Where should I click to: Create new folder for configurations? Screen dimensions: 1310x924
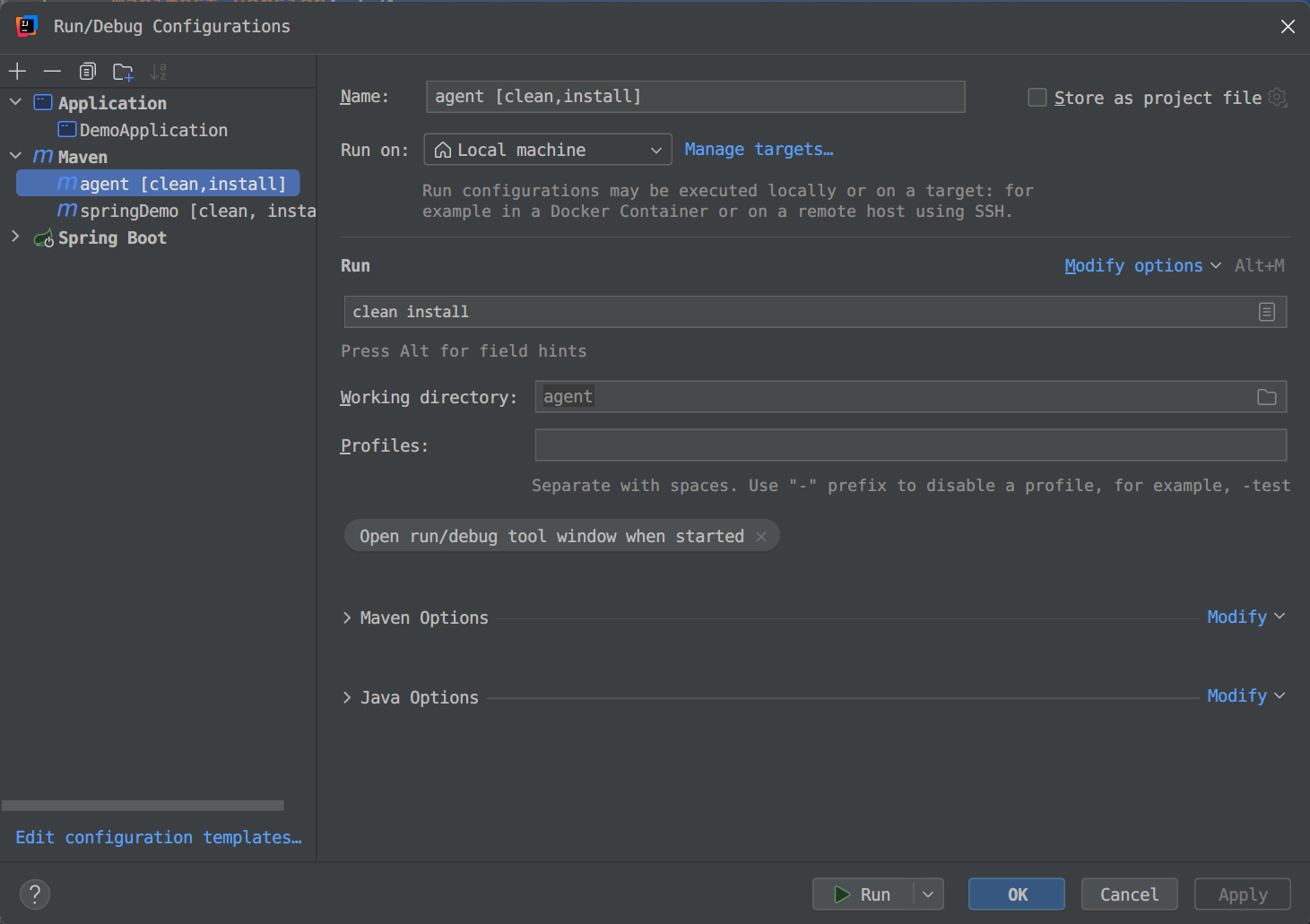123,72
